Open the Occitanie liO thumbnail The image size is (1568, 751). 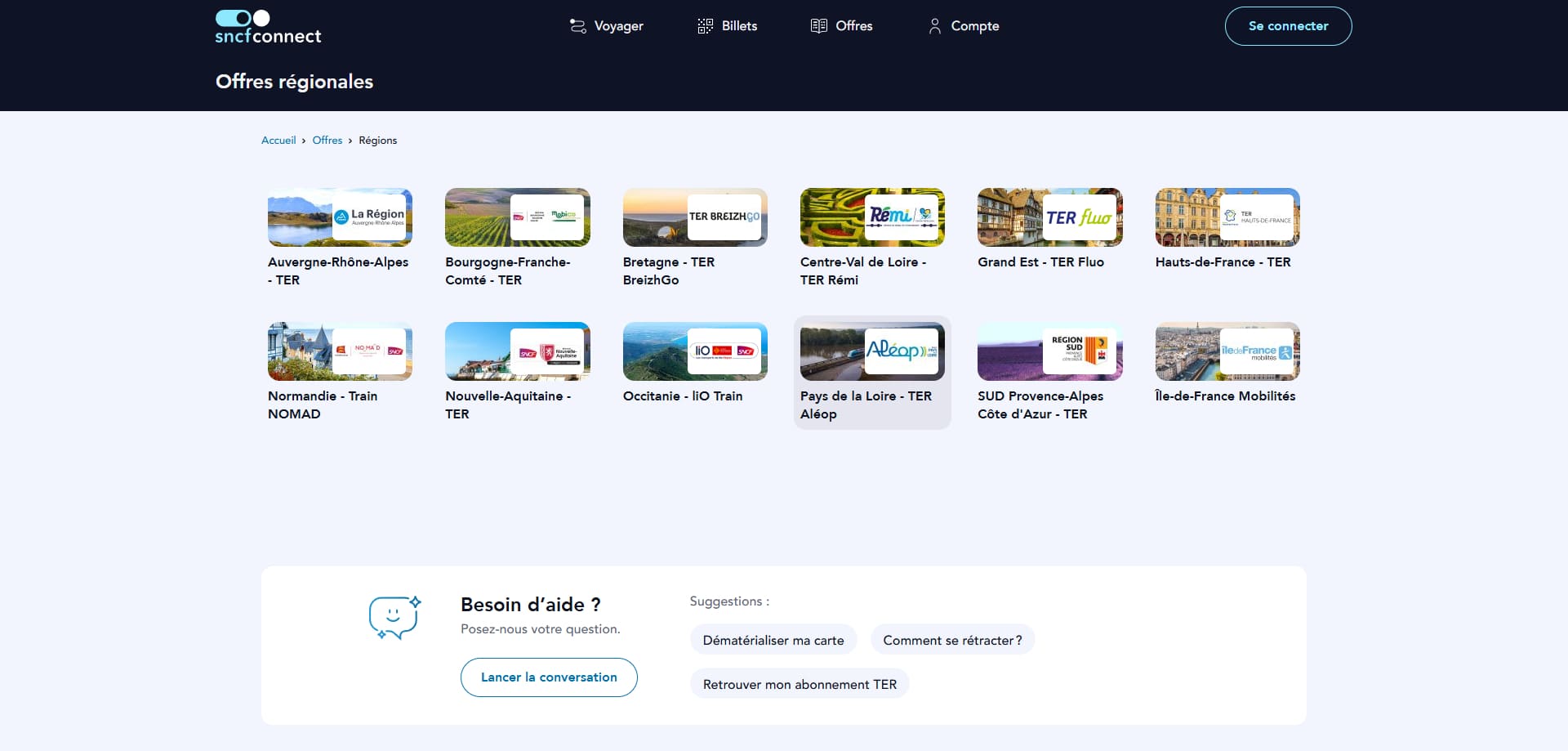point(695,351)
